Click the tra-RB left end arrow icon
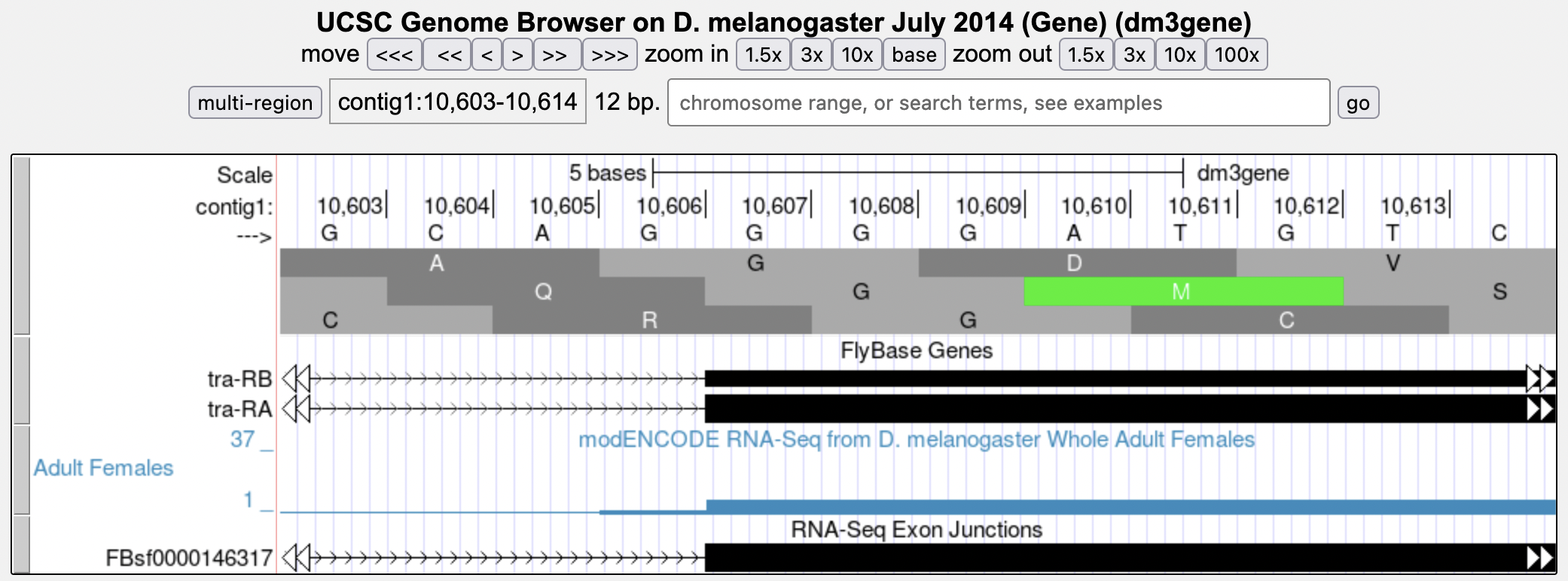The height and width of the screenshot is (581, 1568). point(297,379)
